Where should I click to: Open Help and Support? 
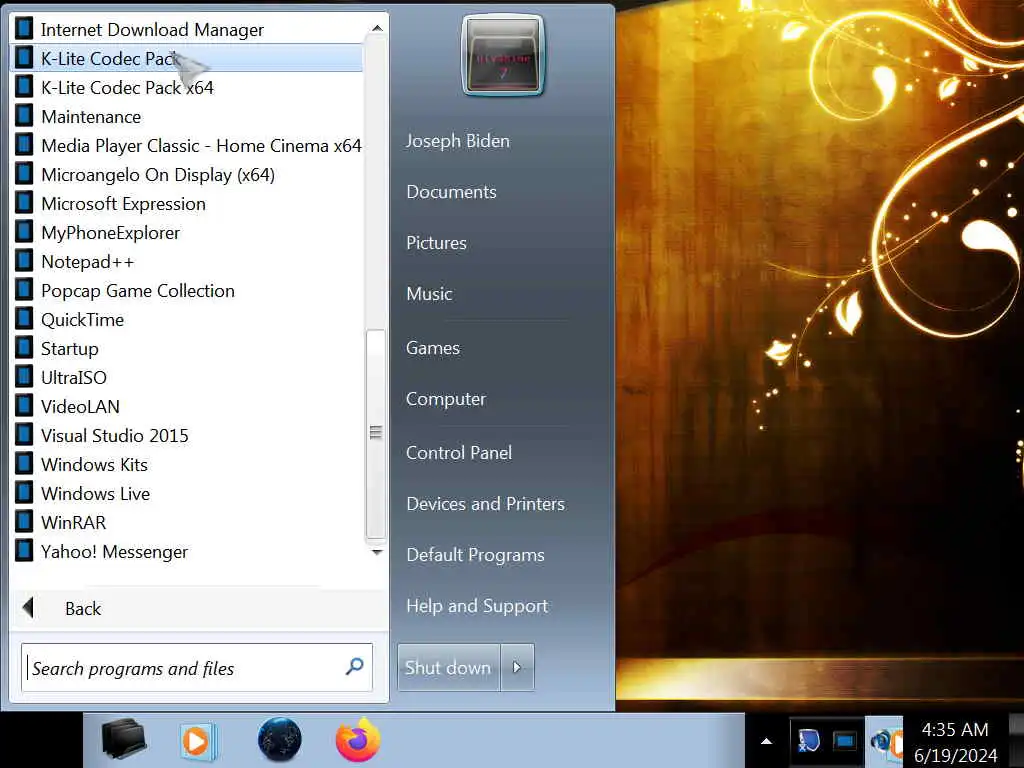477,606
